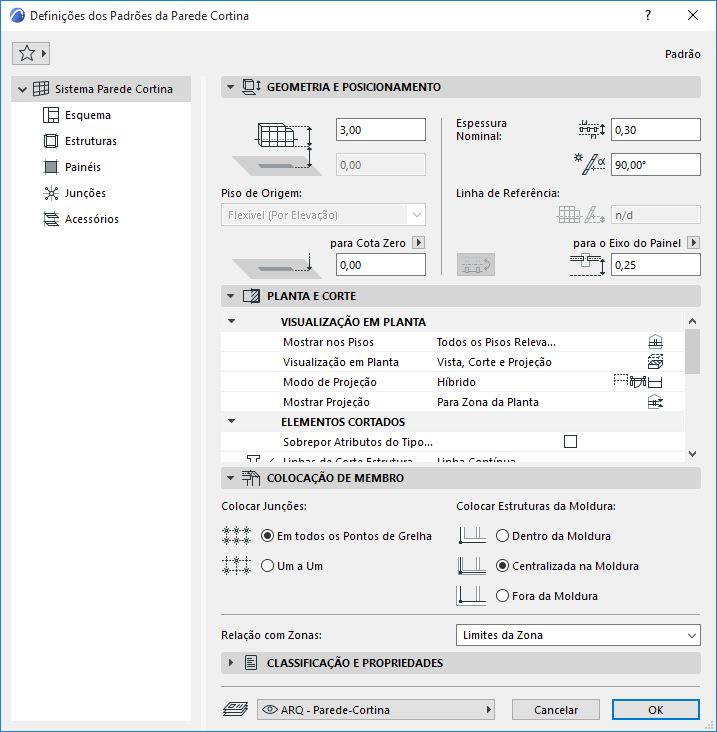The image size is (717, 732).
Task: Click the Modo de Projeção row icon
Action: pyautogui.click(x=638, y=382)
